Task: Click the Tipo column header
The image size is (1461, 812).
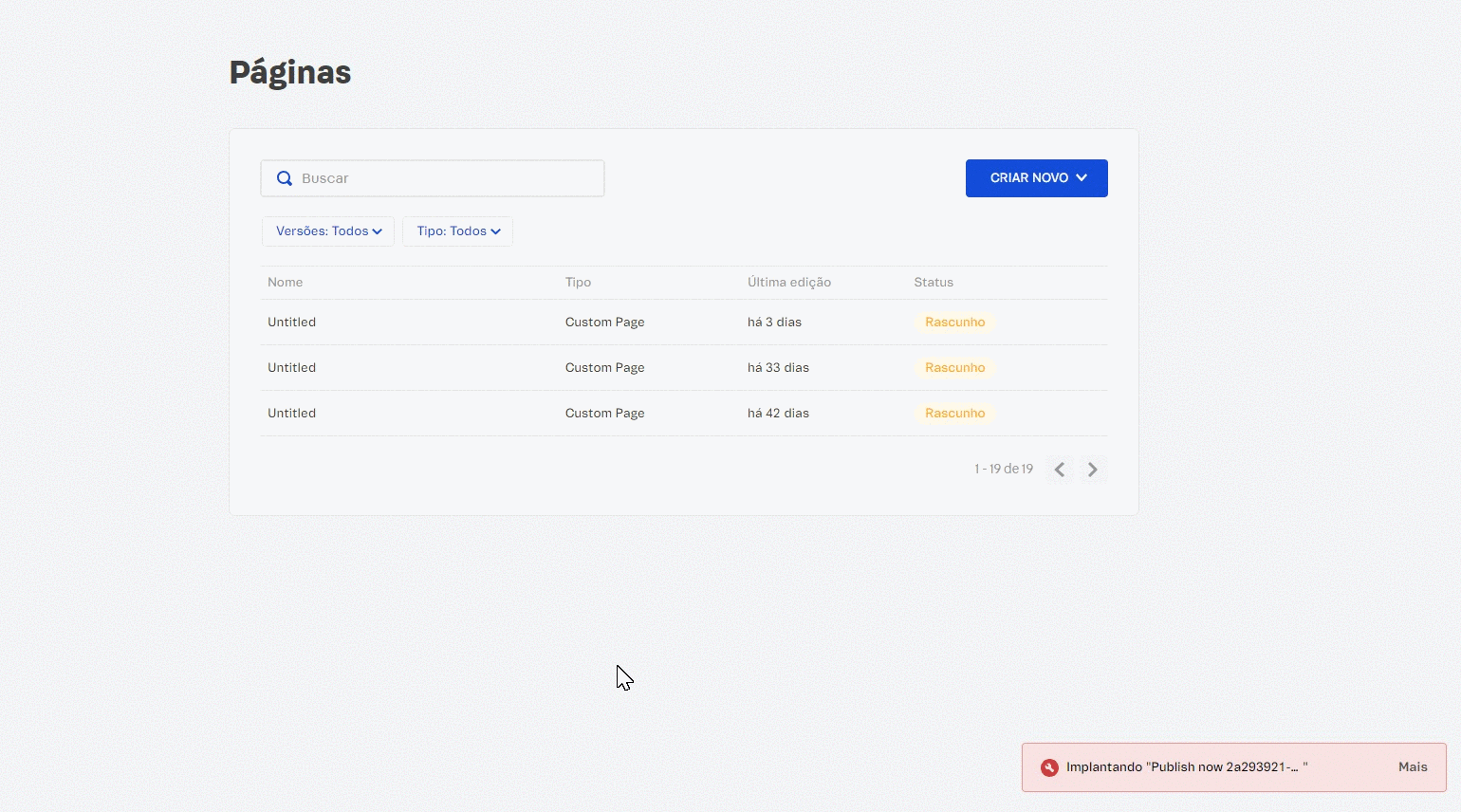Action: coord(578,282)
